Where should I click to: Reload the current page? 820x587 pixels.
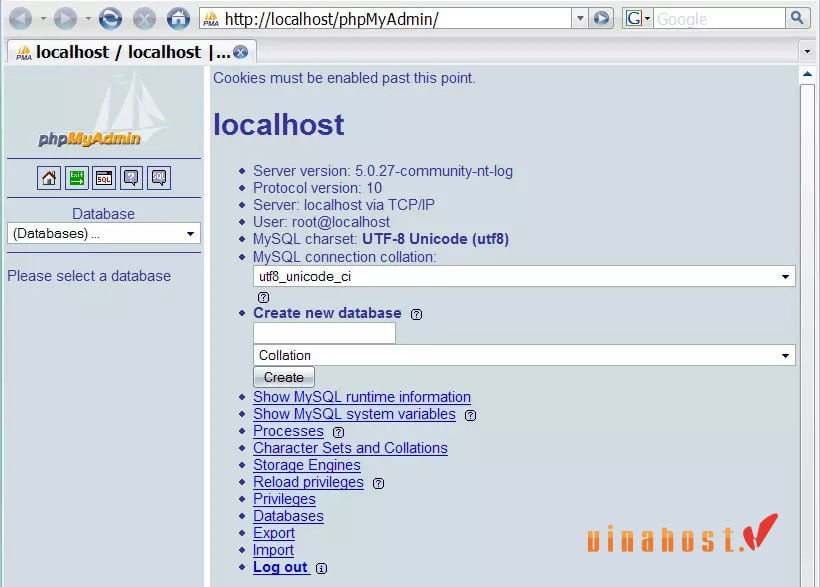pyautogui.click(x=110, y=19)
